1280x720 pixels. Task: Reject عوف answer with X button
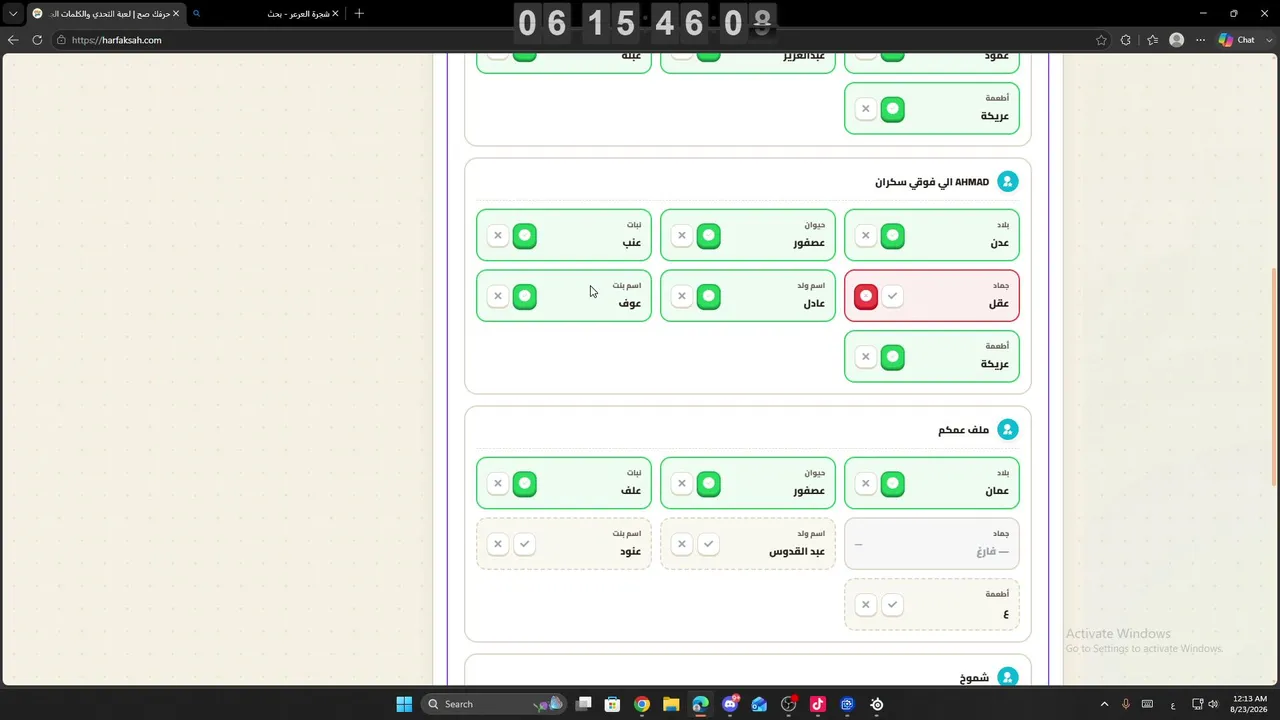coord(498,297)
